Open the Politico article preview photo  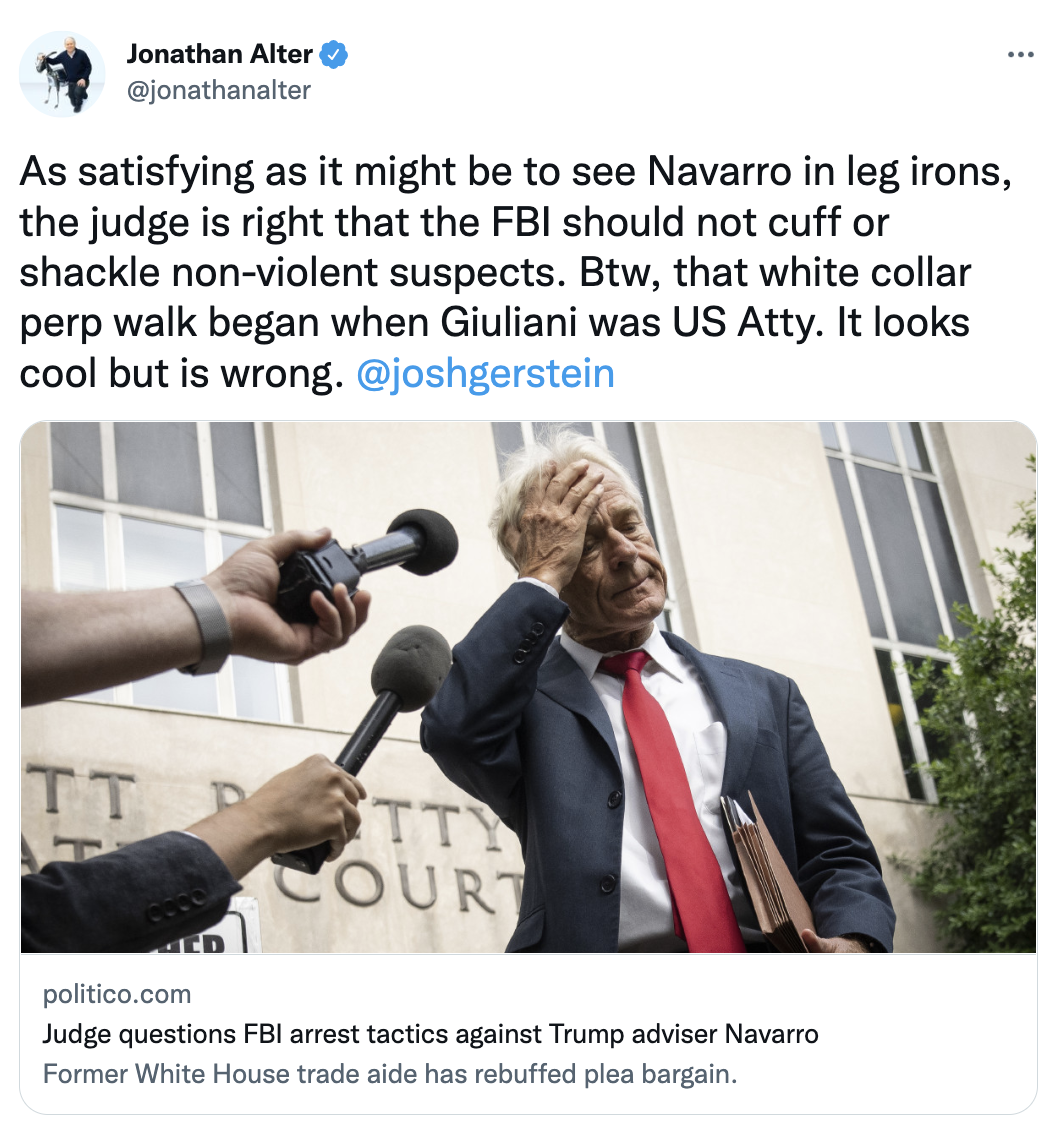[x=529, y=687]
